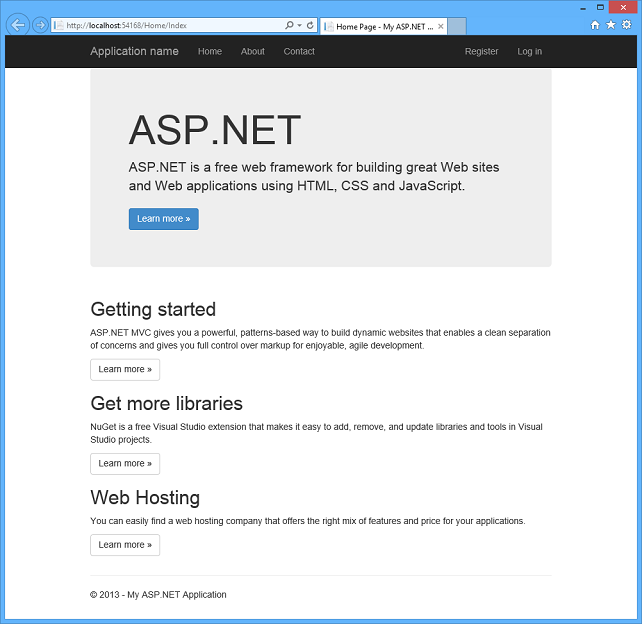The height and width of the screenshot is (624, 642).
Task: Click Learn more under Web Hosting
Action: [x=125, y=545]
